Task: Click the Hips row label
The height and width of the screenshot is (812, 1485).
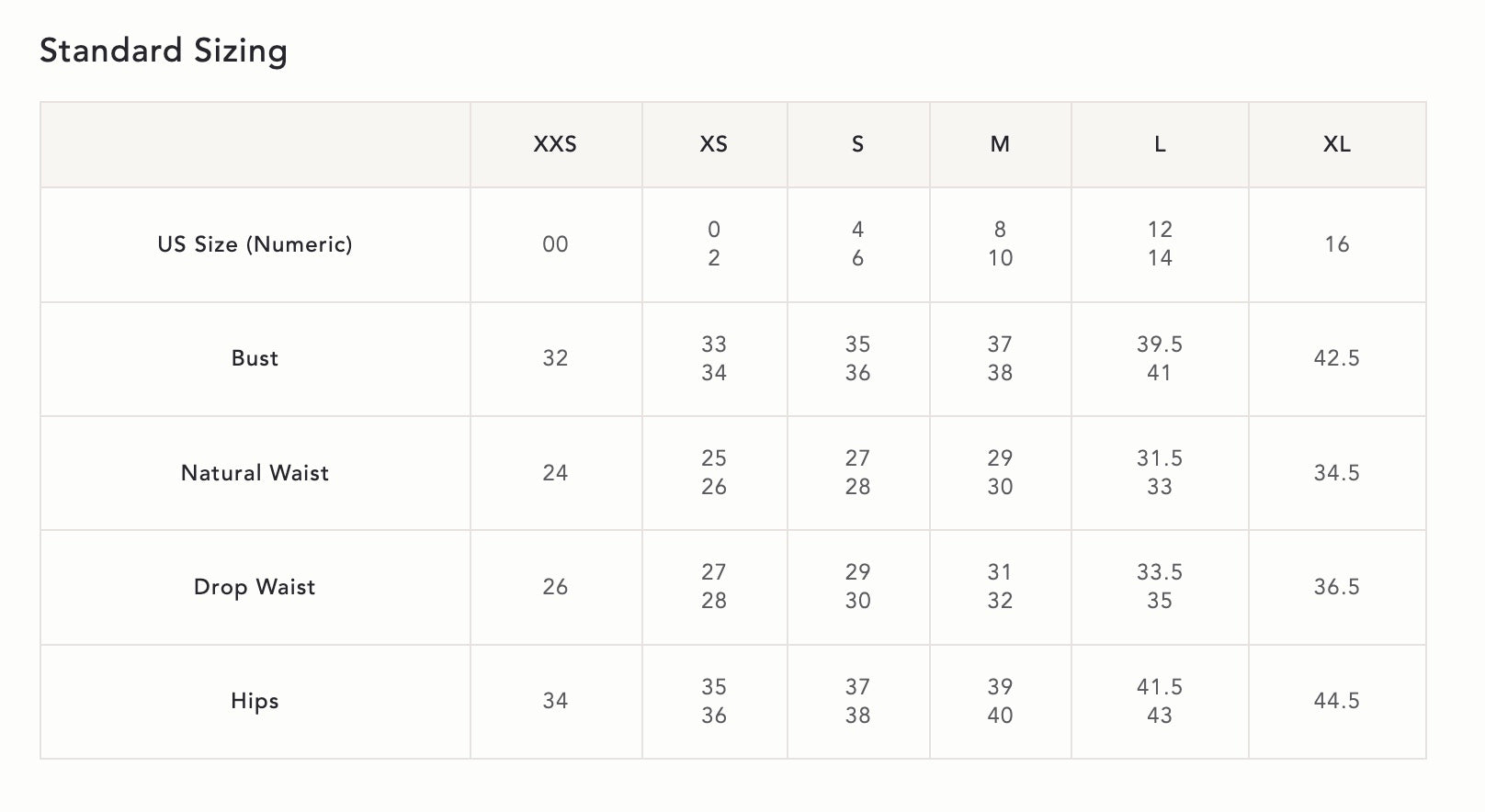Action: coord(255,701)
